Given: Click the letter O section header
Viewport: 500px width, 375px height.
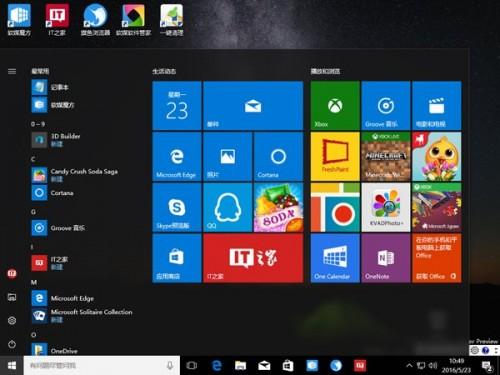Looking at the screenshot, I should click(x=33, y=335).
